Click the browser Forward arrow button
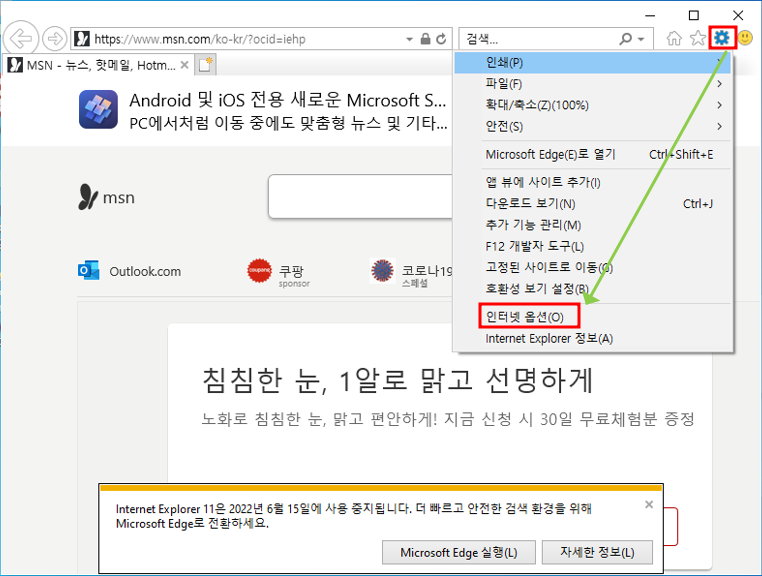The width and height of the screenshot is (762, 576). point(54,38)
